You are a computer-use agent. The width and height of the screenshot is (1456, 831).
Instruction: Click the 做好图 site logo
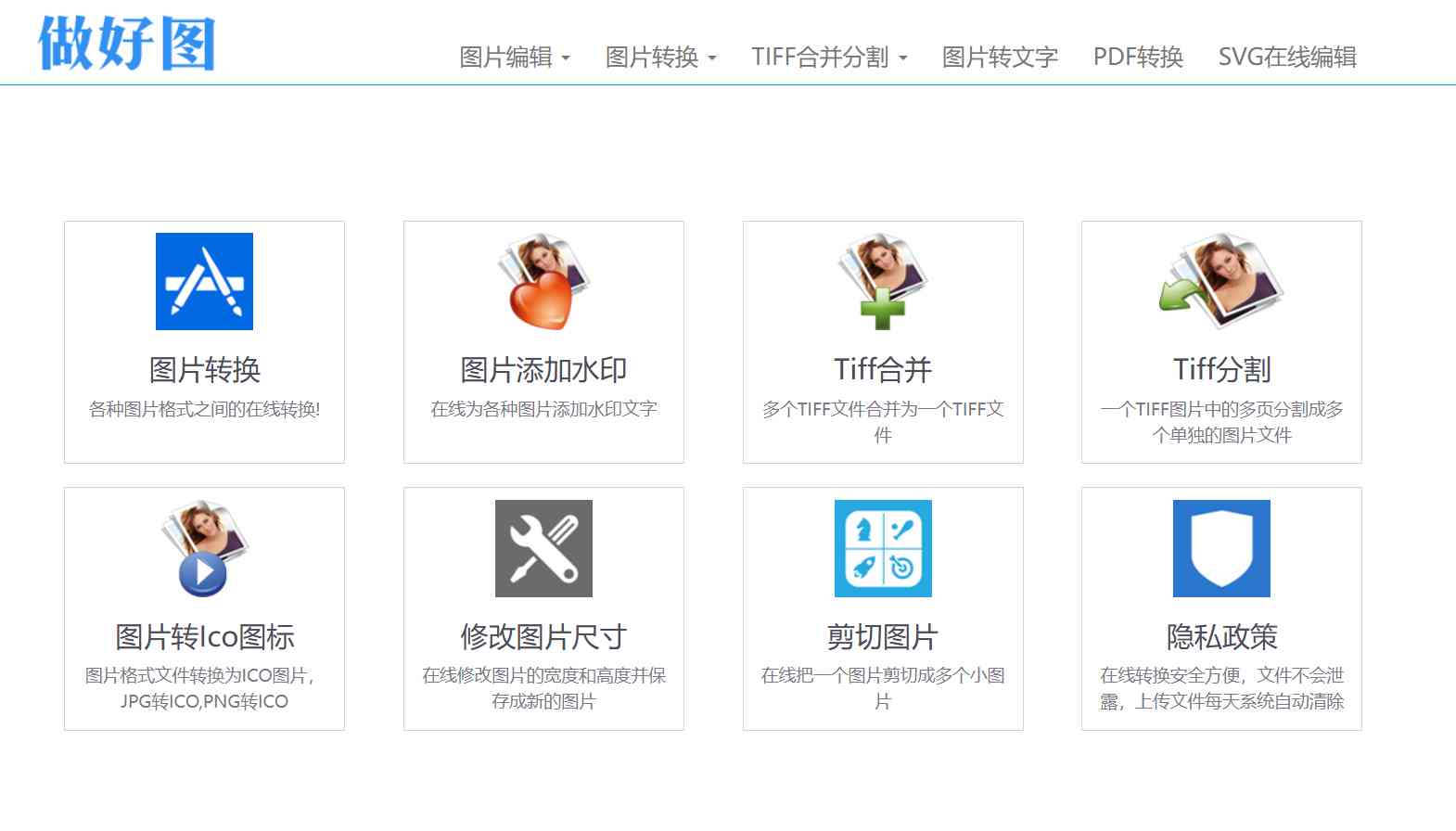pos(126,44)
